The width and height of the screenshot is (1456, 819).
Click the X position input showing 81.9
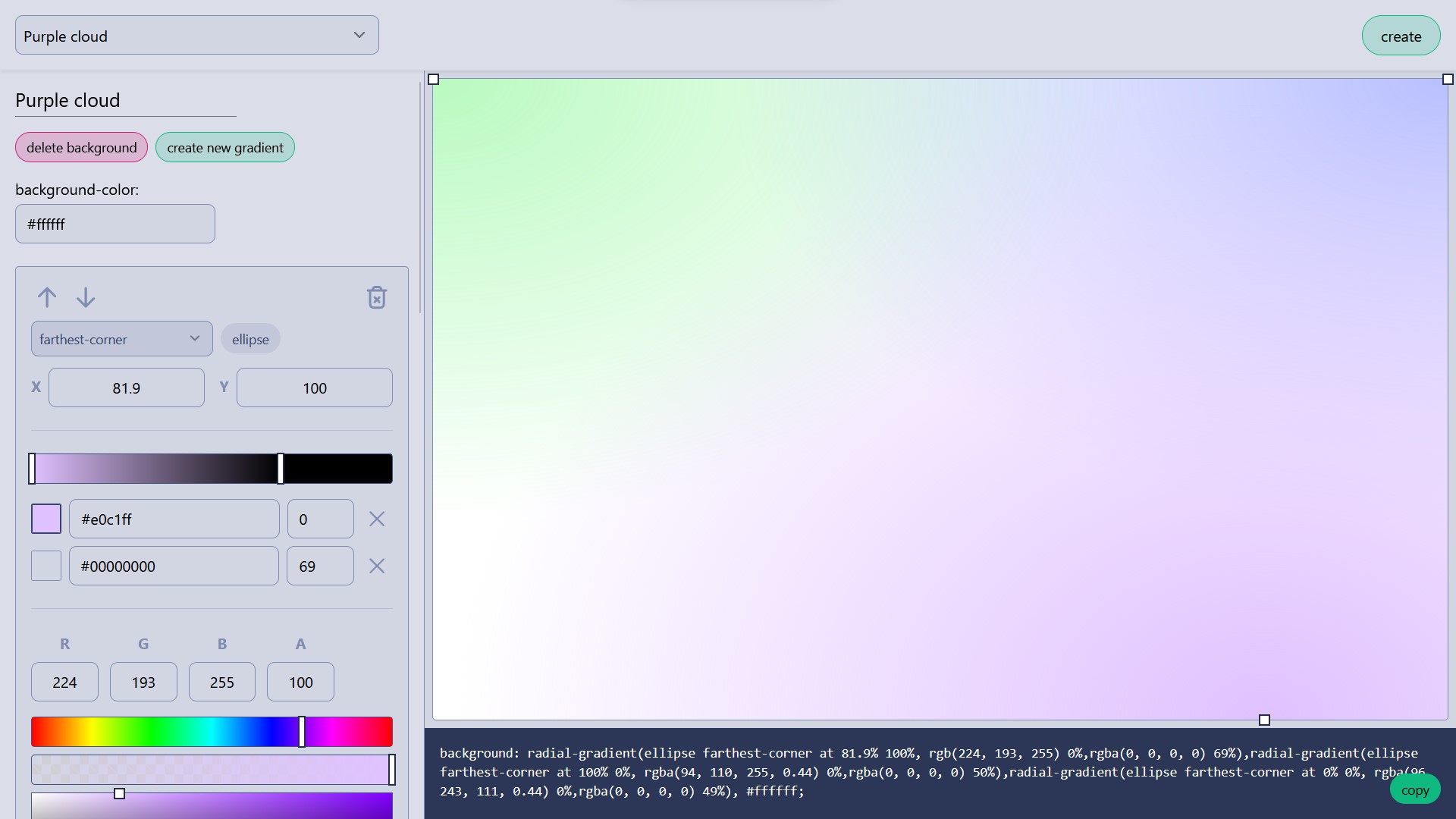tap(126, 388)
